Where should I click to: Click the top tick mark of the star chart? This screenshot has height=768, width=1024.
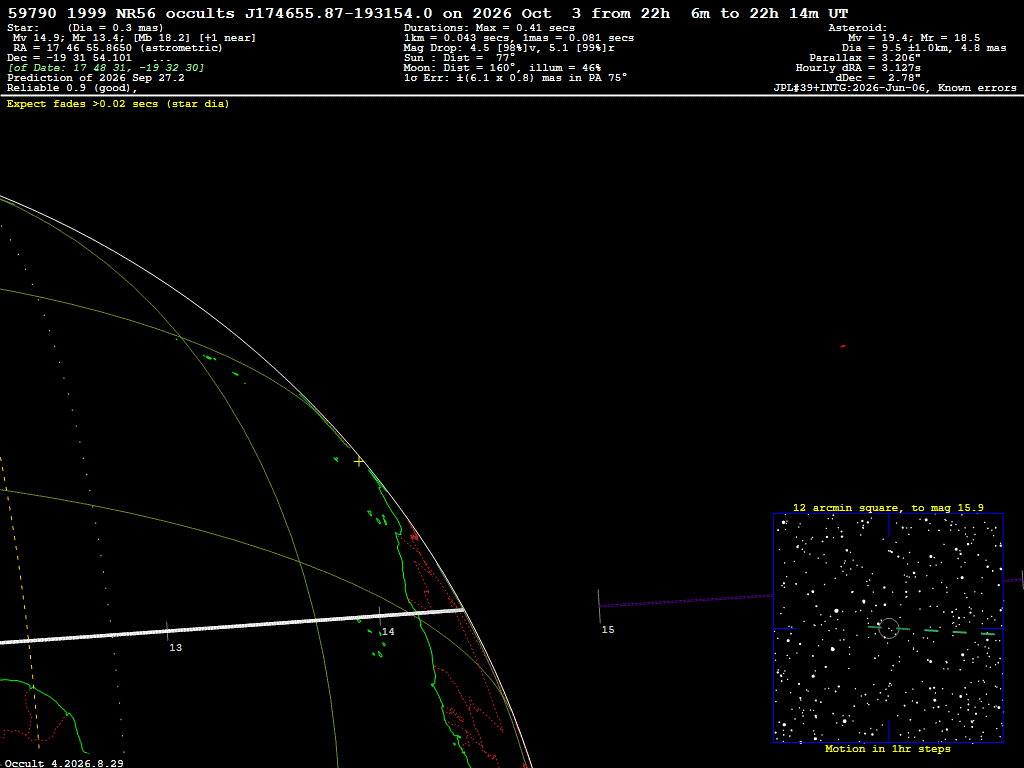click(888, 525)
